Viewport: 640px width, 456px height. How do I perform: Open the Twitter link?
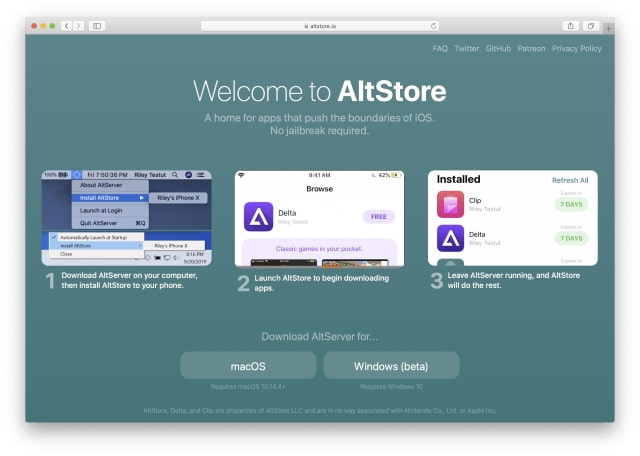click(467, 49)
